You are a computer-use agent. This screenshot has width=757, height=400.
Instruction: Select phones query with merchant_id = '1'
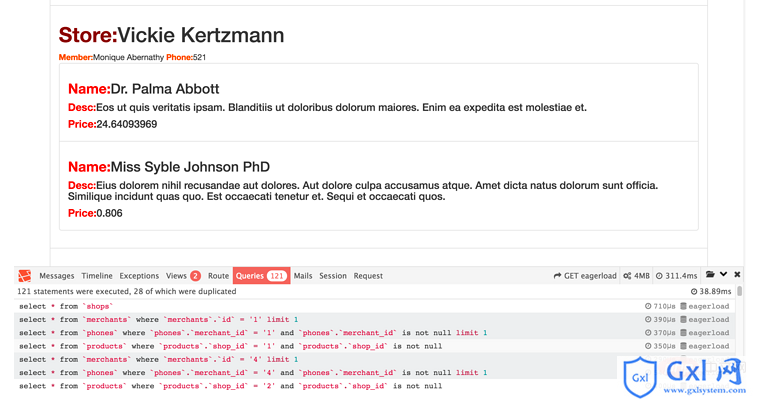(x=375, y=333)
